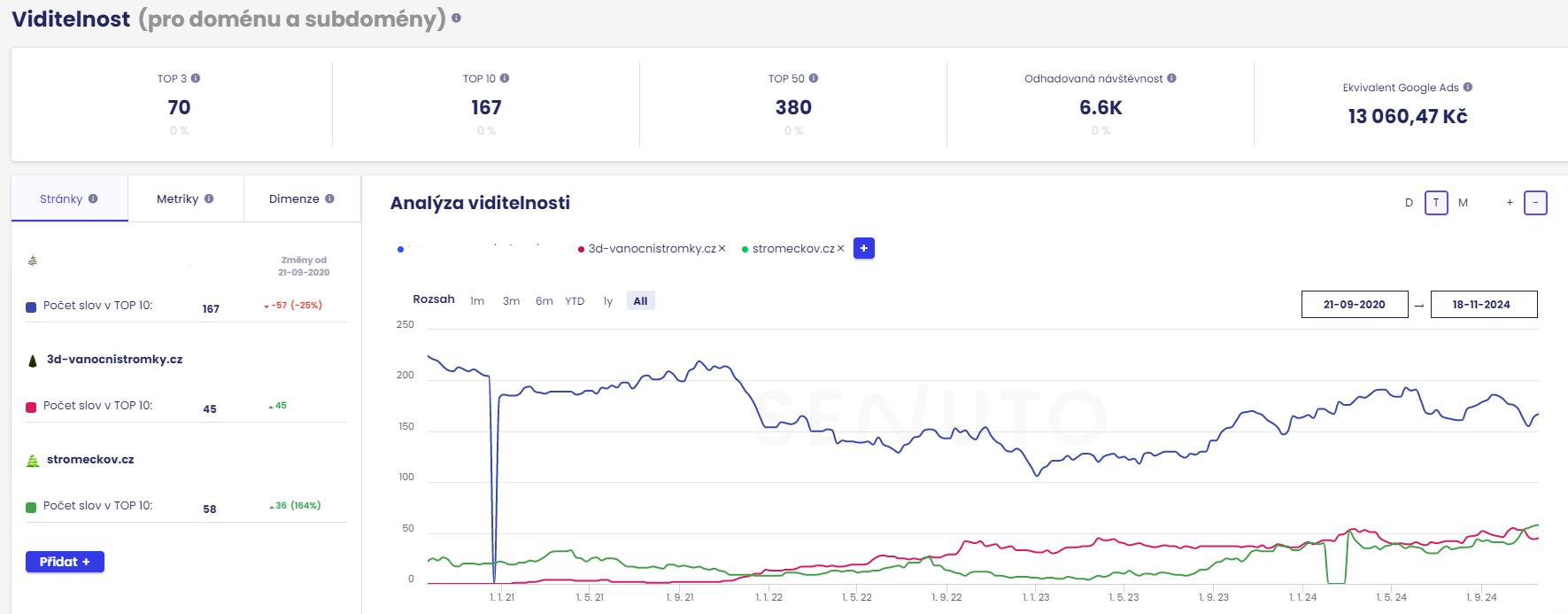Screen dimensions: 1568x614
Task: Click the minus zoom button
Action: [1535, 203]
